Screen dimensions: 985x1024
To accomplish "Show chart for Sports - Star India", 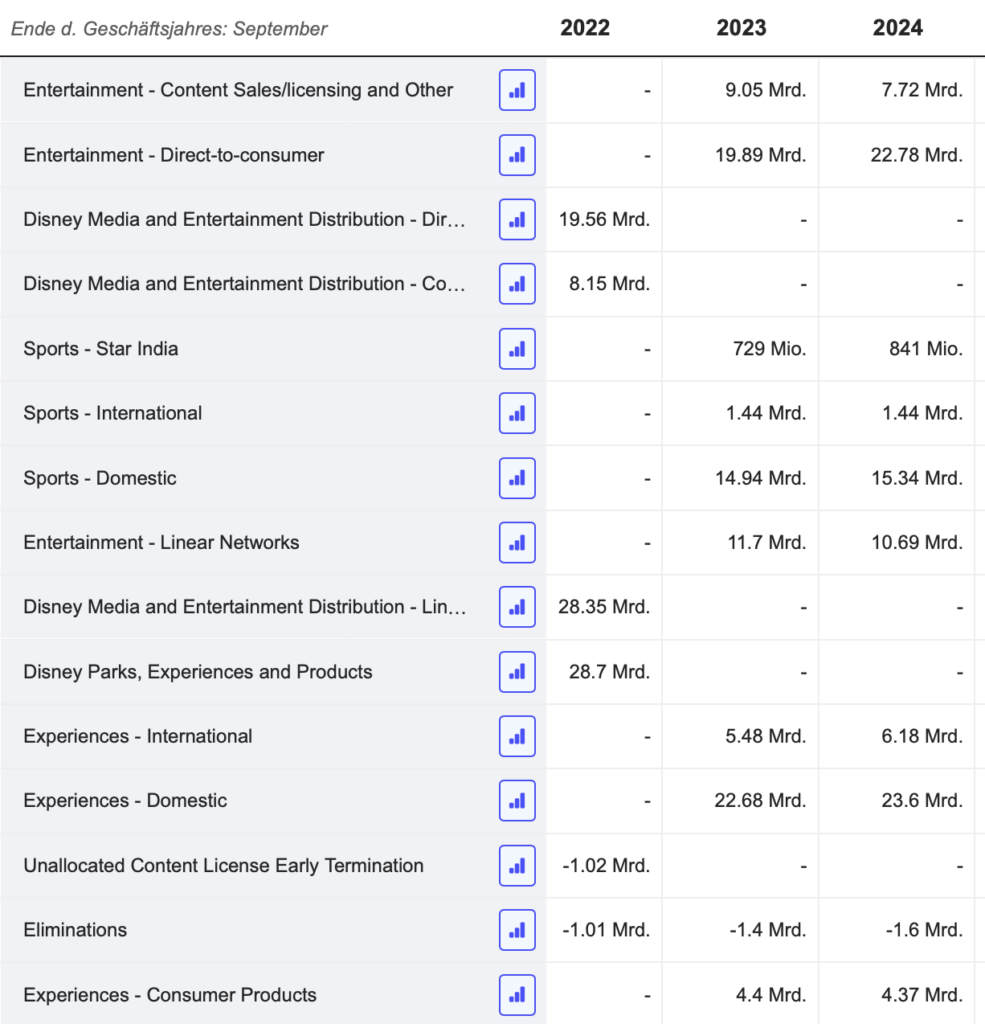I will pos(517,349).
